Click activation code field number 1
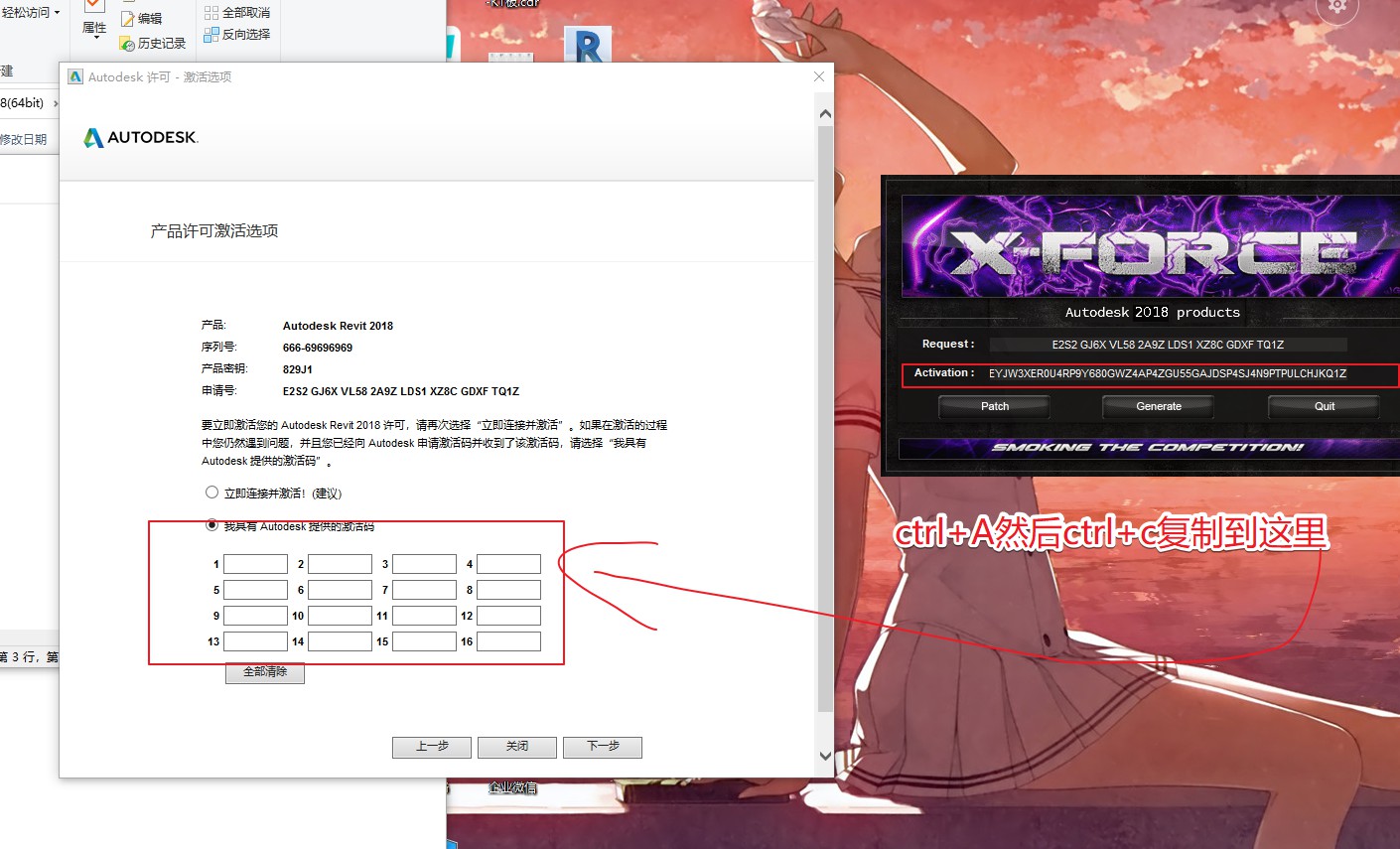The height and width of the screenshot is (849, 1400). click(255, 564)
